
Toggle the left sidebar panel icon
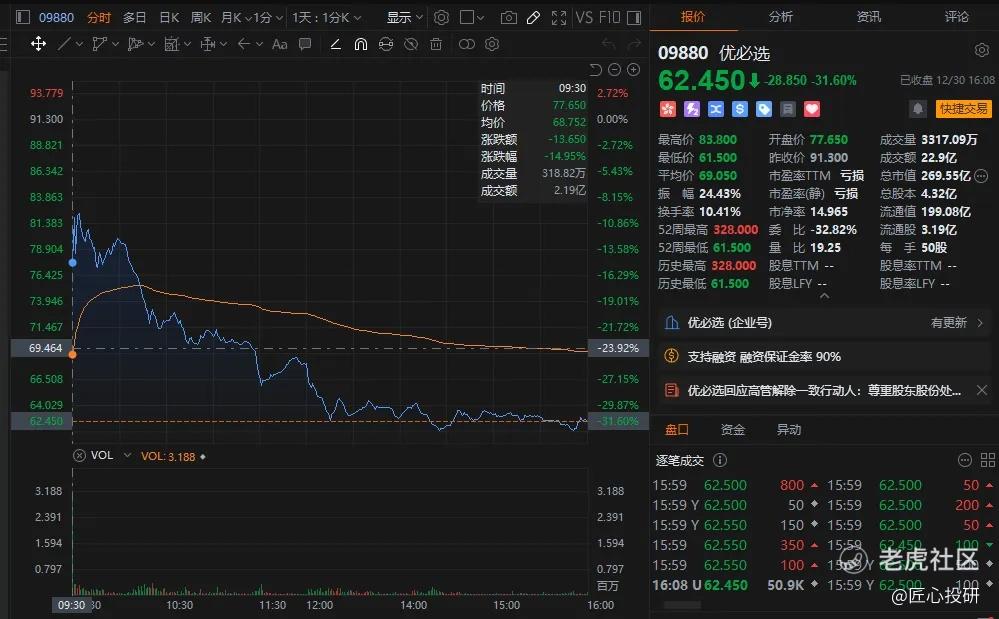click(x=22, y=17)
